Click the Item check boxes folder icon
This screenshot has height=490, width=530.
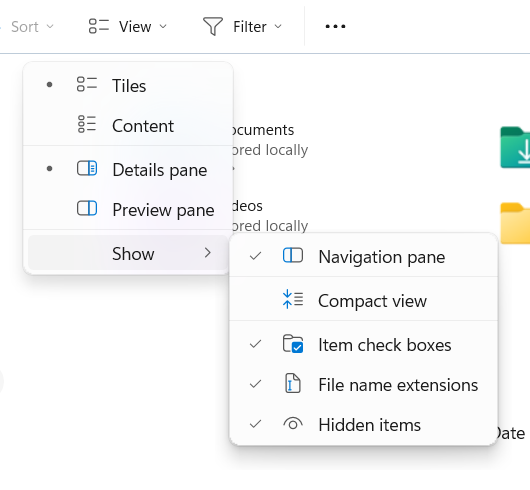tap(293, 344)
